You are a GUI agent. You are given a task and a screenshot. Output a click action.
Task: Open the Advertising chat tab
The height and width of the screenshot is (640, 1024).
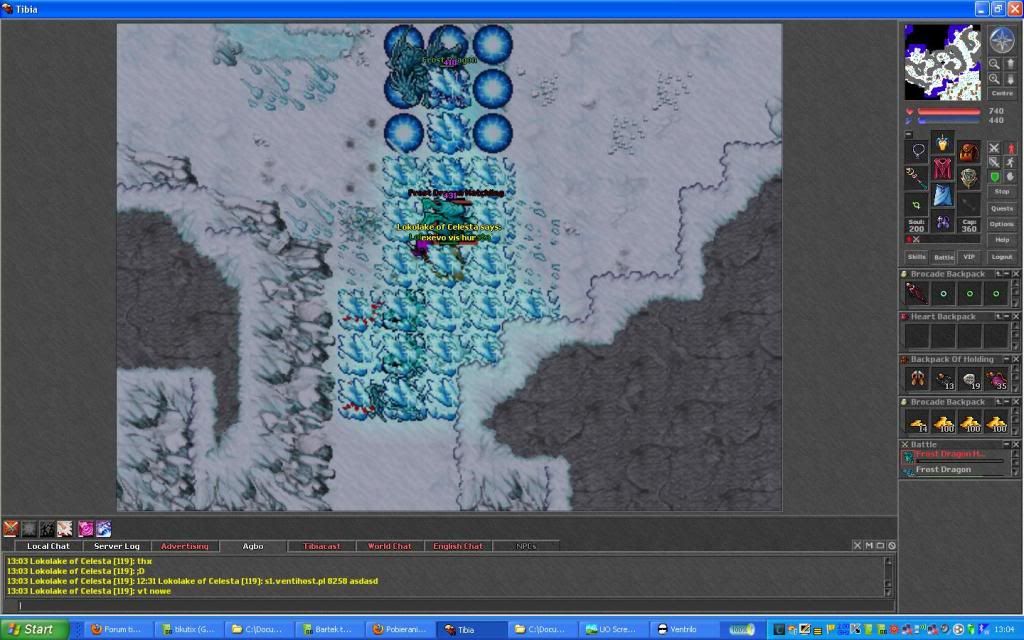click(185, 546)
